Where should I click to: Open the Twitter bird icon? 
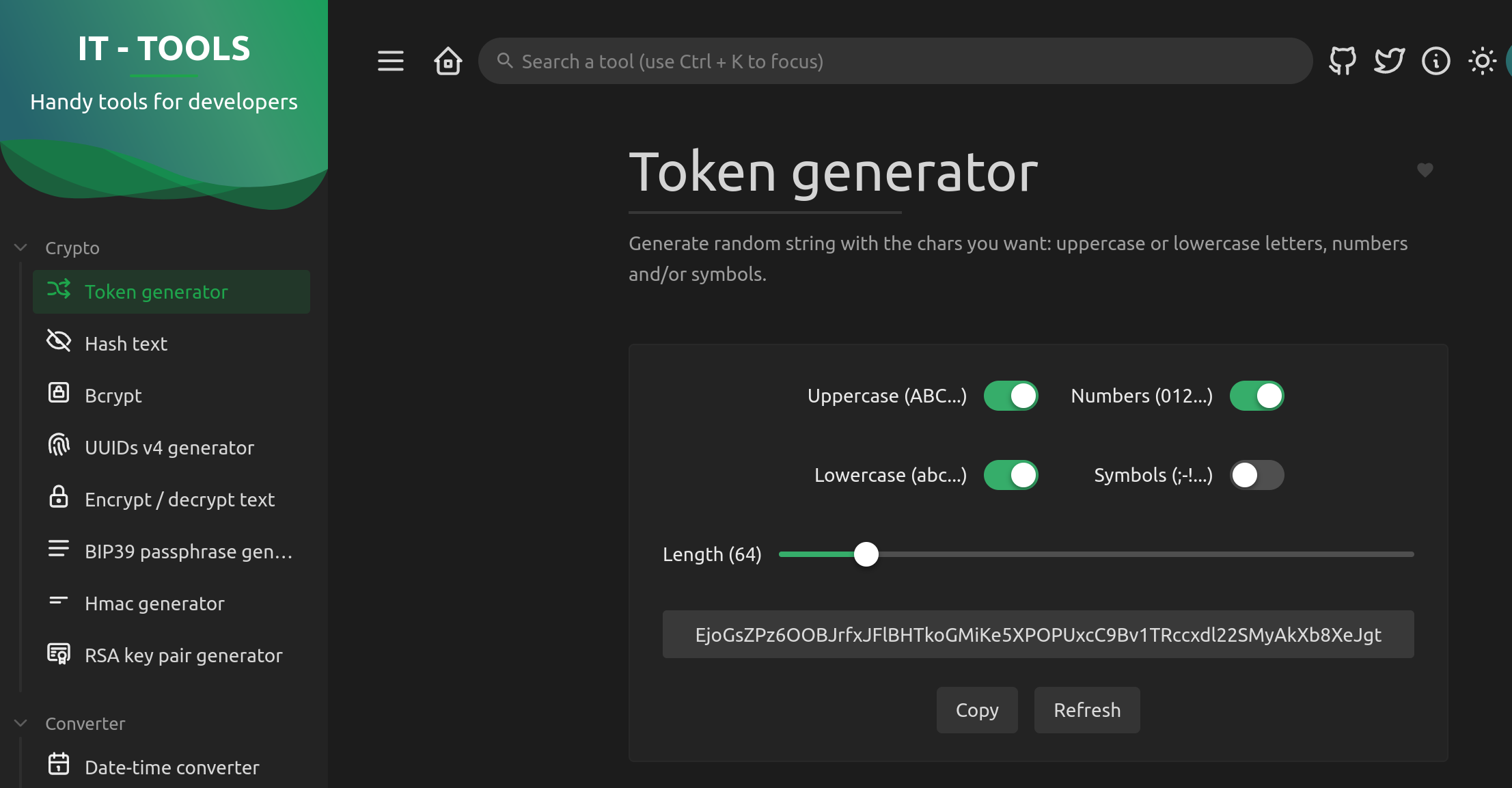point(1389,61)
